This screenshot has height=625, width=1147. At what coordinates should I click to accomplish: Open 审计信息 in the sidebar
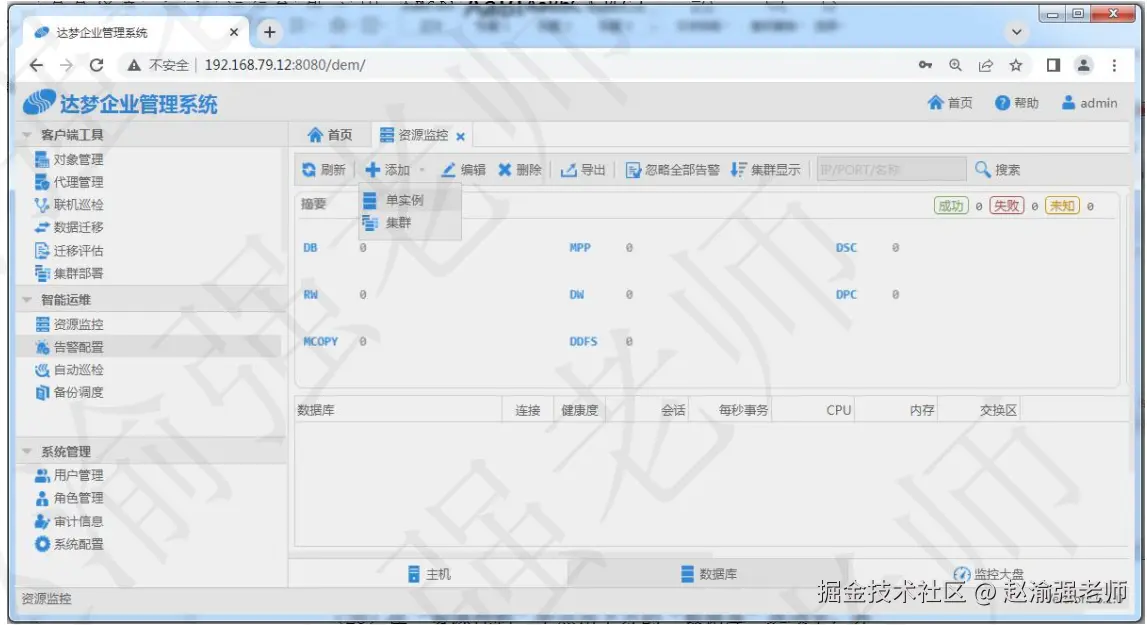[69, 522]
